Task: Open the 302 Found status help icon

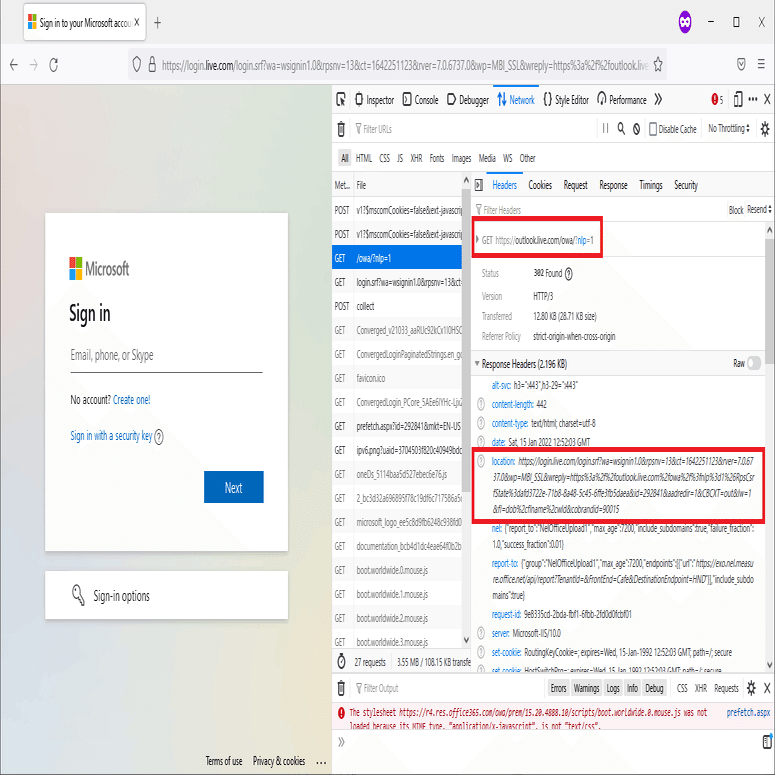Action: click(568, 274)
